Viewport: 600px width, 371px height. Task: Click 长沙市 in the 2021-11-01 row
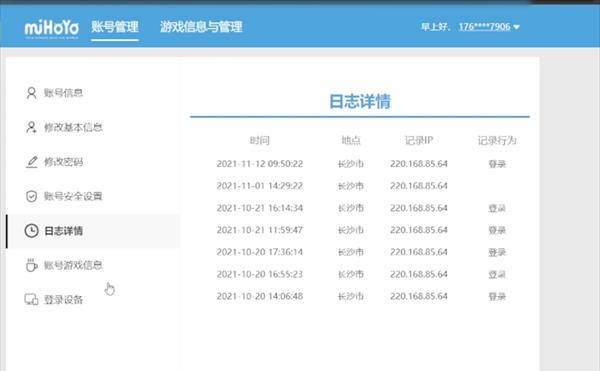[351, 186]
